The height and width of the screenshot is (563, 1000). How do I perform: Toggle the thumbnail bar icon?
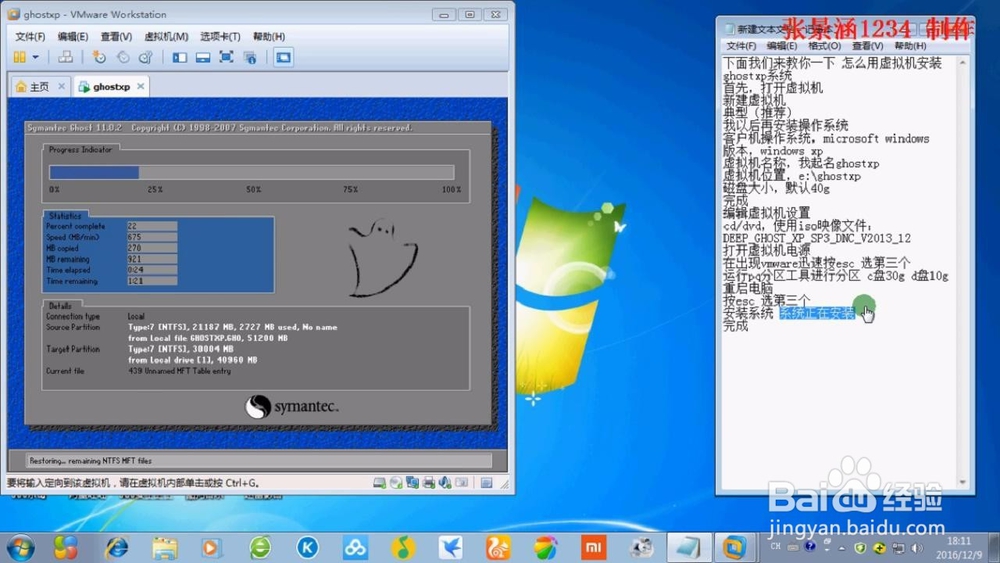pos(203,57)
